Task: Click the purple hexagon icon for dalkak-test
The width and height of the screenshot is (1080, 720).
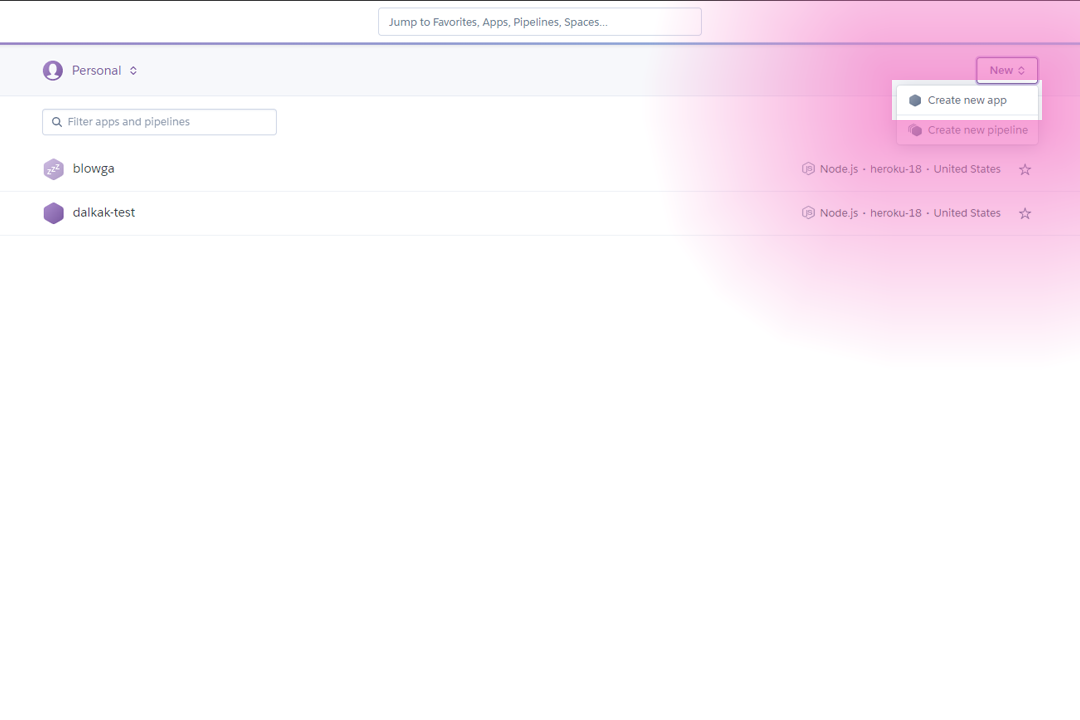Action: (54, 213)
